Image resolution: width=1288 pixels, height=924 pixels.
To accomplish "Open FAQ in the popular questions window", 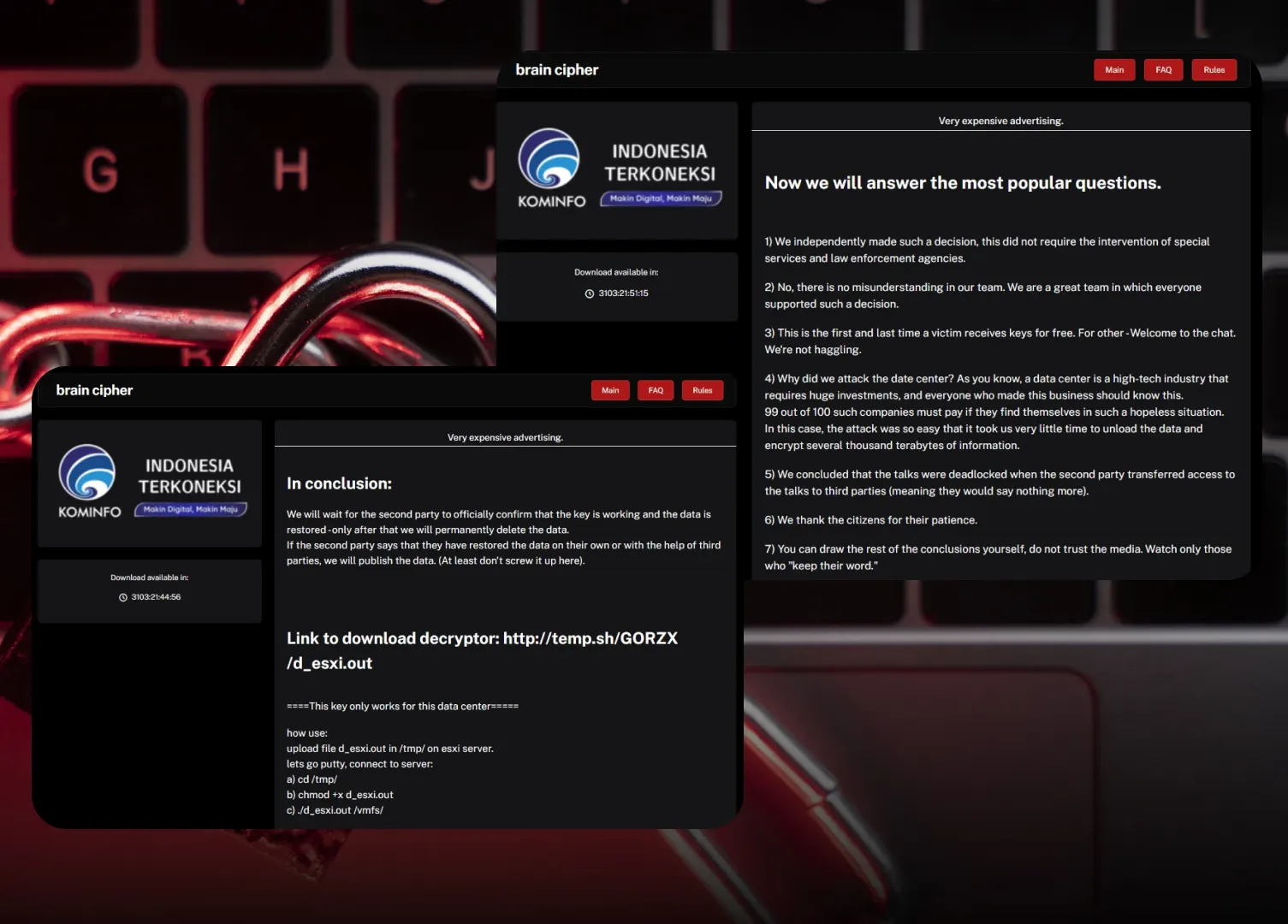I will pos(1163,70).
